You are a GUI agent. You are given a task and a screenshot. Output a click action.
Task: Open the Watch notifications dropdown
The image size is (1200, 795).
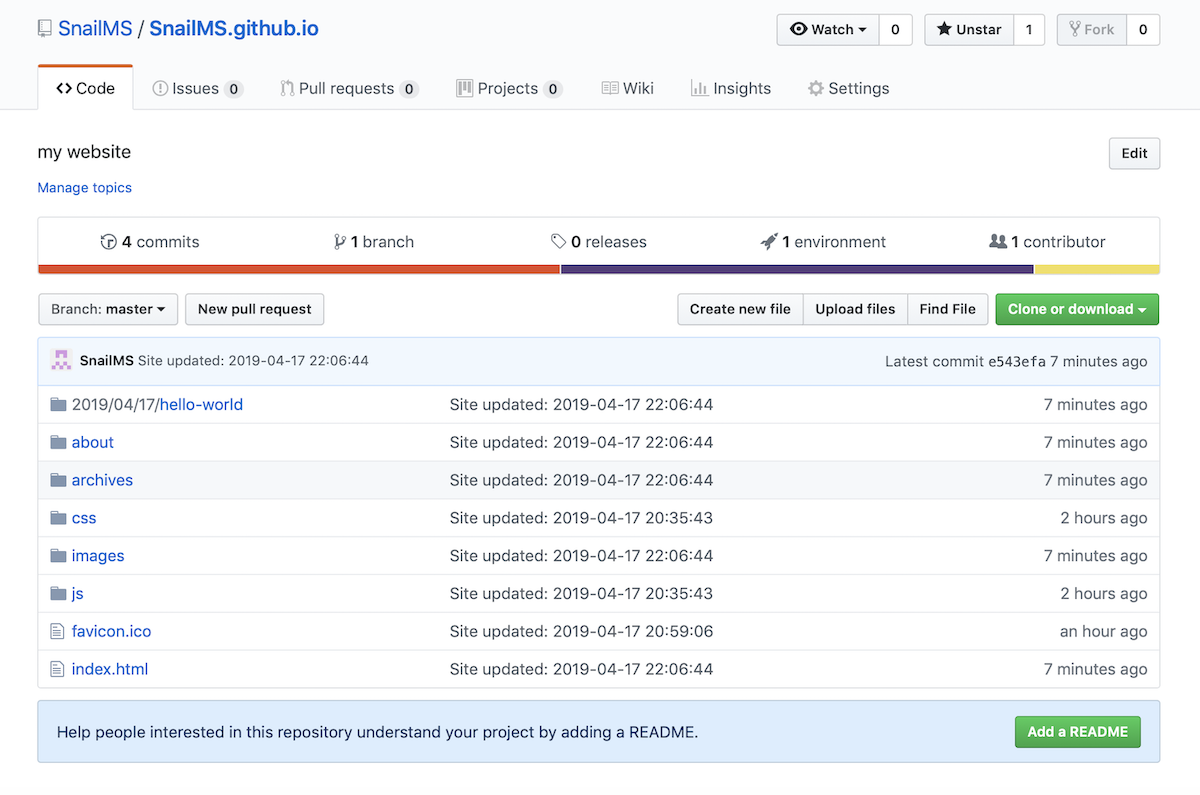tap(828, 30)
